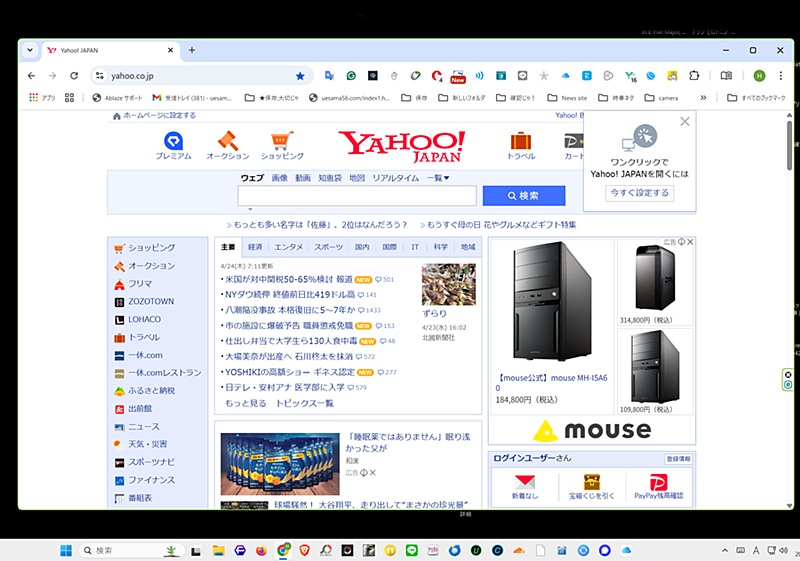Image resolution: width=800 pixels, height=561 pixels.
Task: Open Windows Start menu
Action: click(x=66, y=550)
